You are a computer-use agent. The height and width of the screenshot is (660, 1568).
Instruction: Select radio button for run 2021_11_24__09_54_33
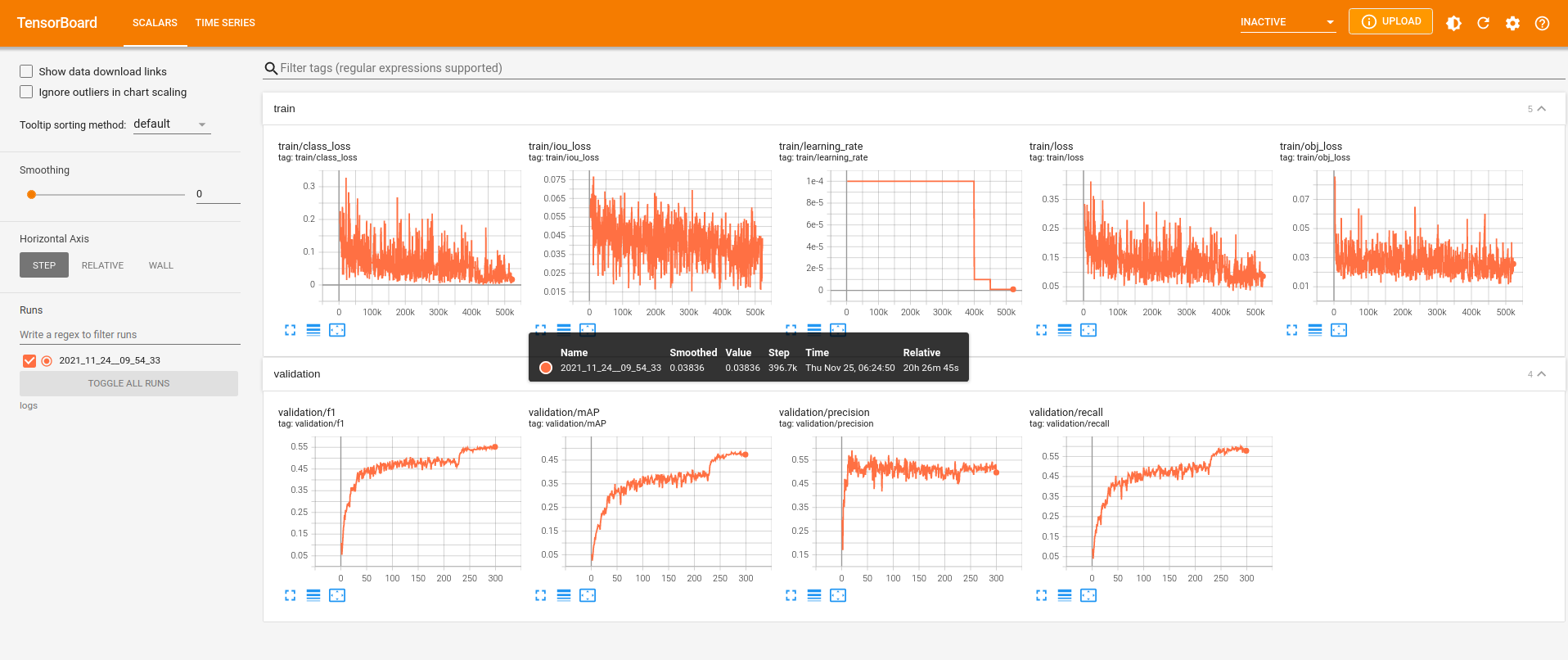click(x=47, y=360)
